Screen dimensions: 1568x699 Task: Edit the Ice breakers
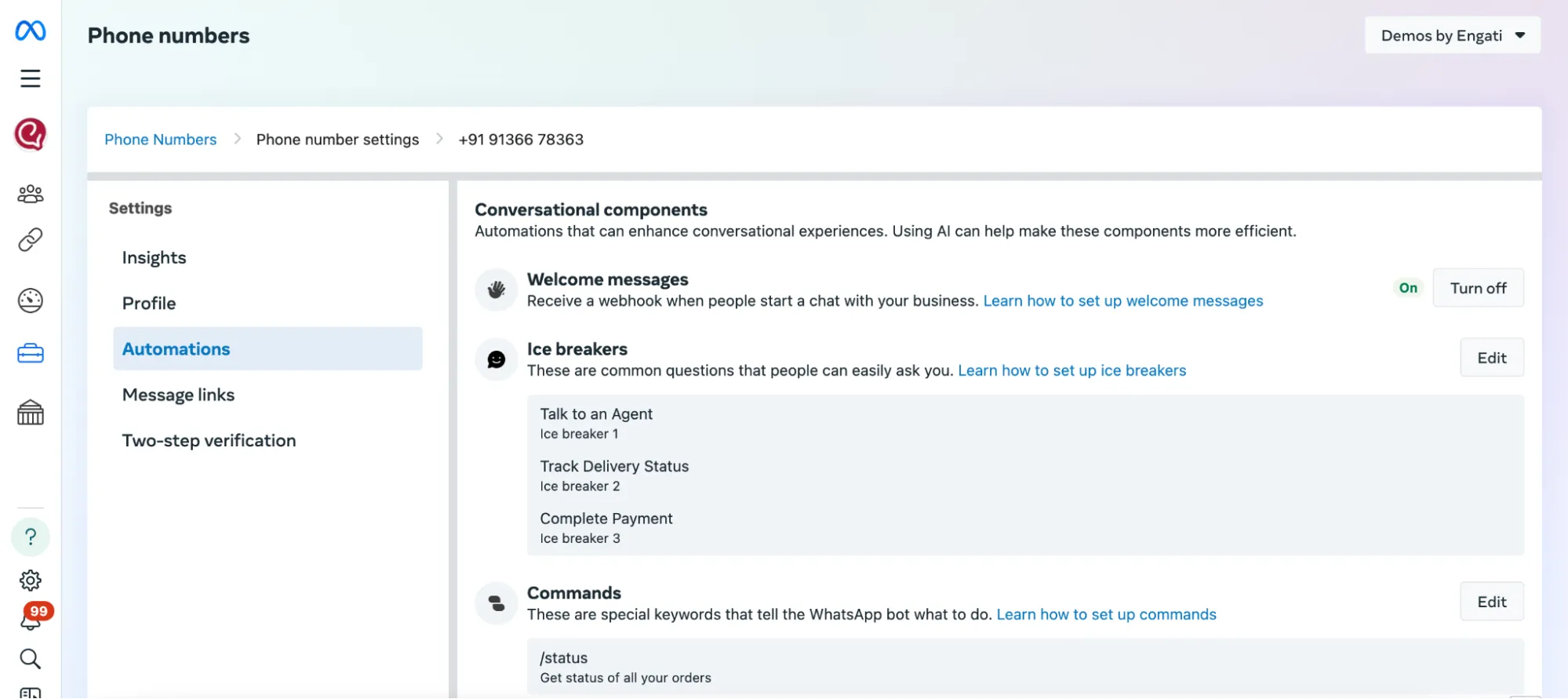[1492, 358]
